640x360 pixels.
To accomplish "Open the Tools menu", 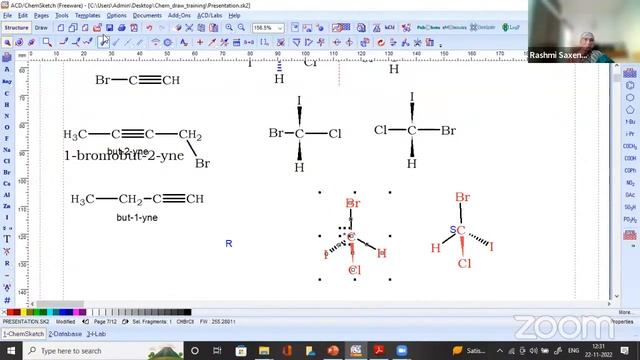I will [62, 16].
